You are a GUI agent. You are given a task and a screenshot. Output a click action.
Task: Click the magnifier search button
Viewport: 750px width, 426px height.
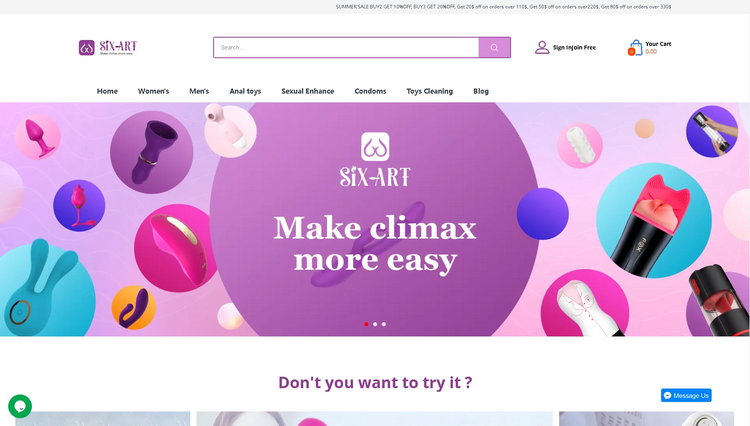coord(495,47)
